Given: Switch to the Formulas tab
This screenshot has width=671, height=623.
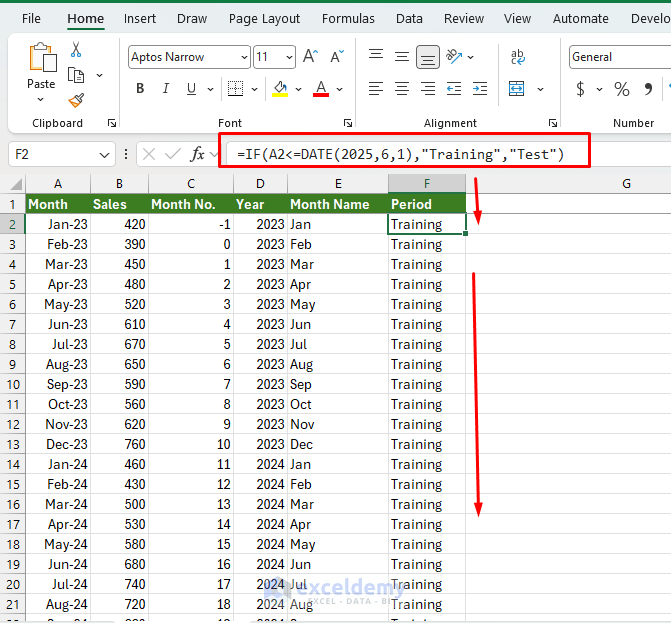Looking at the screenshot, I should (x=348, y=19).
